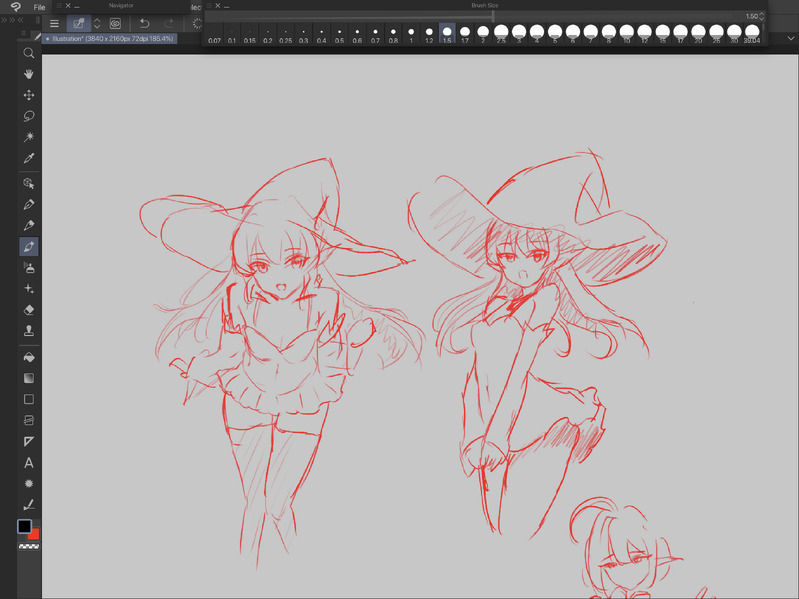Choose brush size preset 0.4
Screen dimensions: 799x599
[321, 34]
